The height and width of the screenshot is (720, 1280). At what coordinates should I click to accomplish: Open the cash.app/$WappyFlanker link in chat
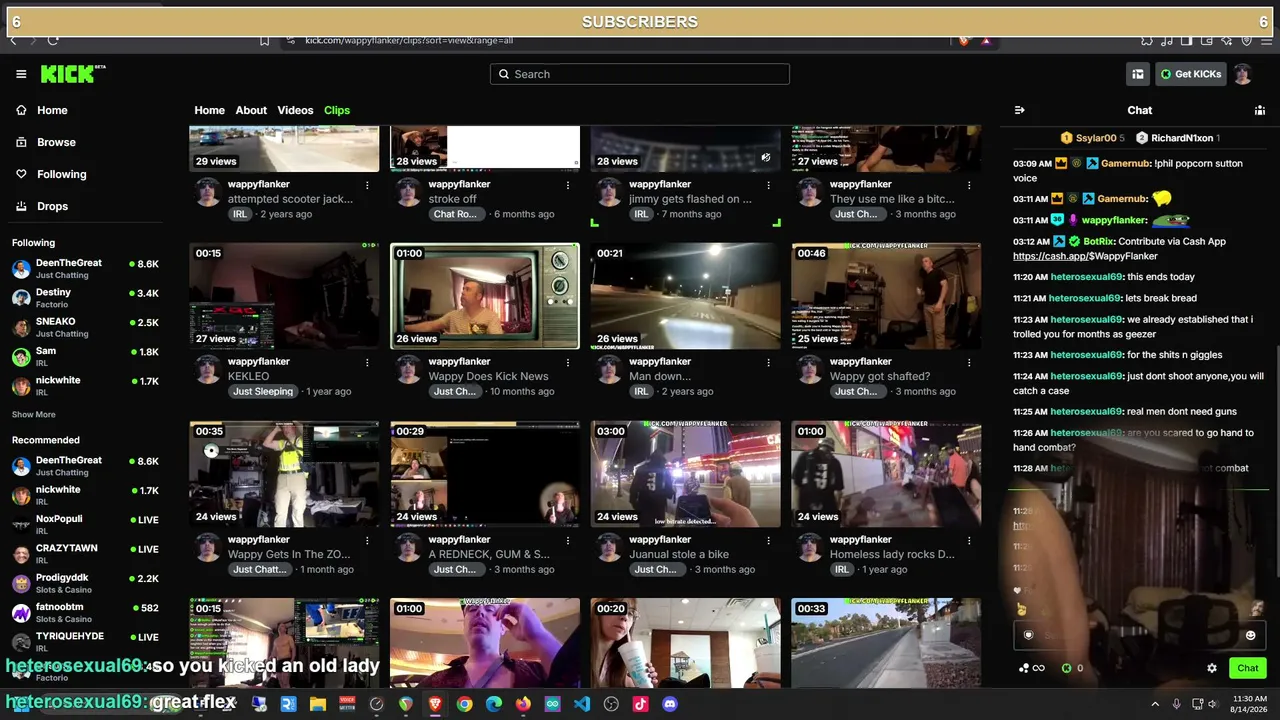[x=1085, y=256]
